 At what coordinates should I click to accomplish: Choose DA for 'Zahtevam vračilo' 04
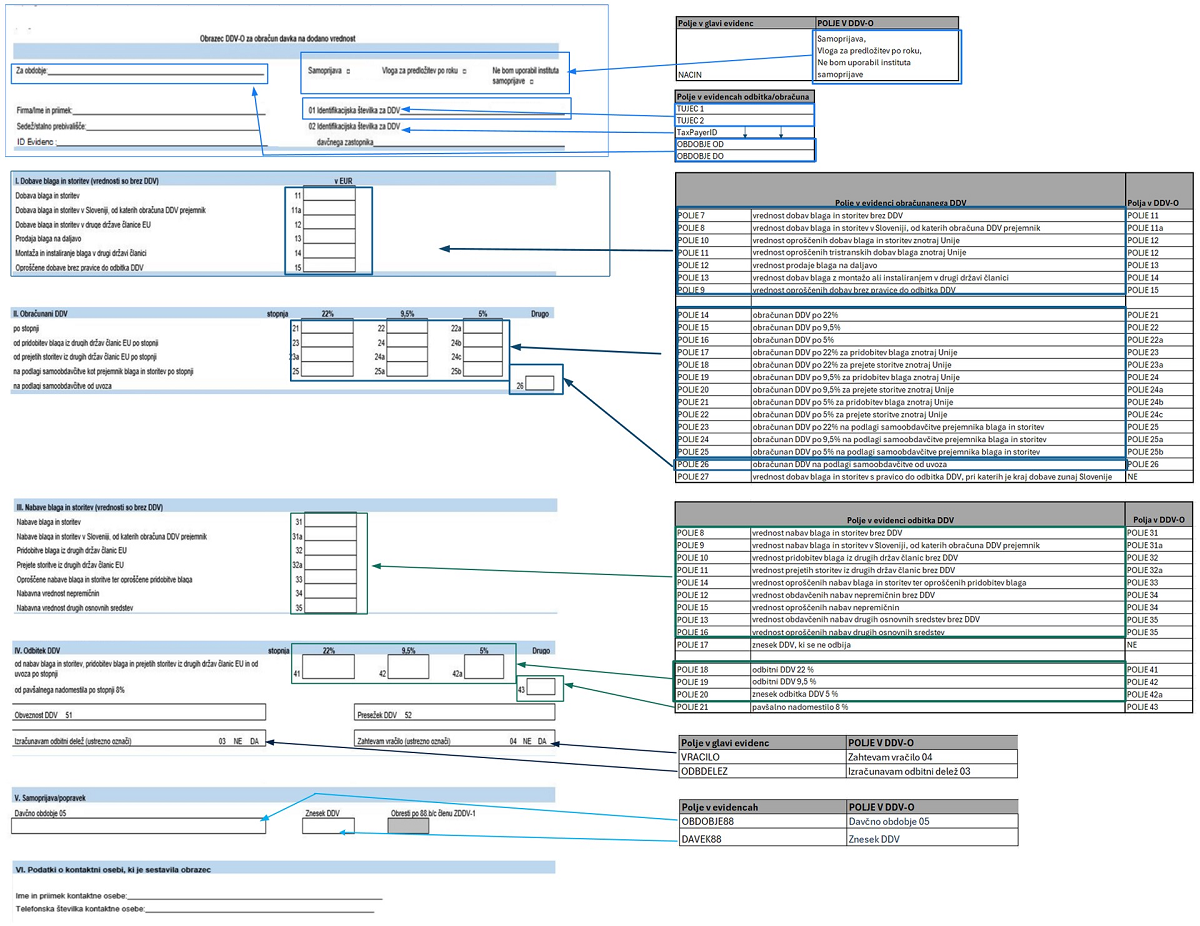pos(542,741)
